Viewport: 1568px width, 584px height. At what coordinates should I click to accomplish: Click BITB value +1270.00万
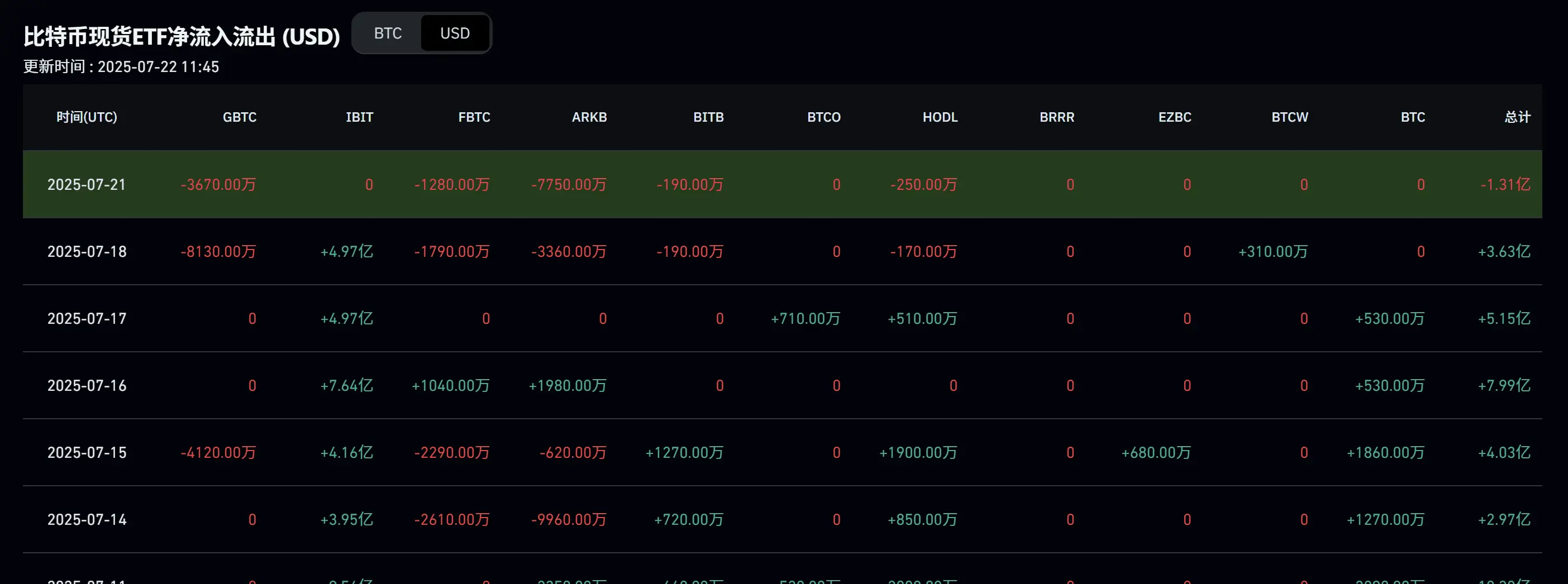coord(685,452)
